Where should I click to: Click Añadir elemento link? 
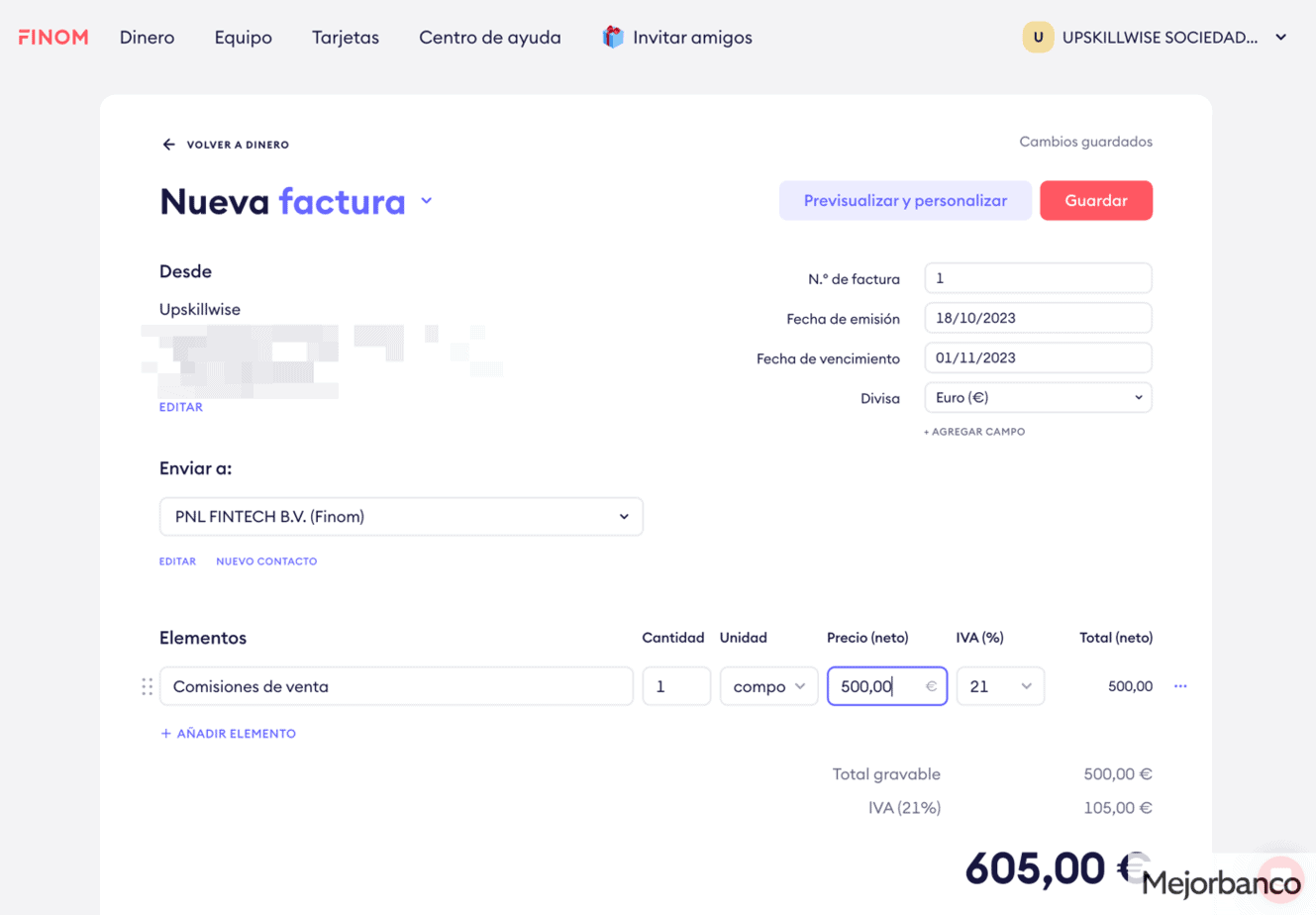228,734
